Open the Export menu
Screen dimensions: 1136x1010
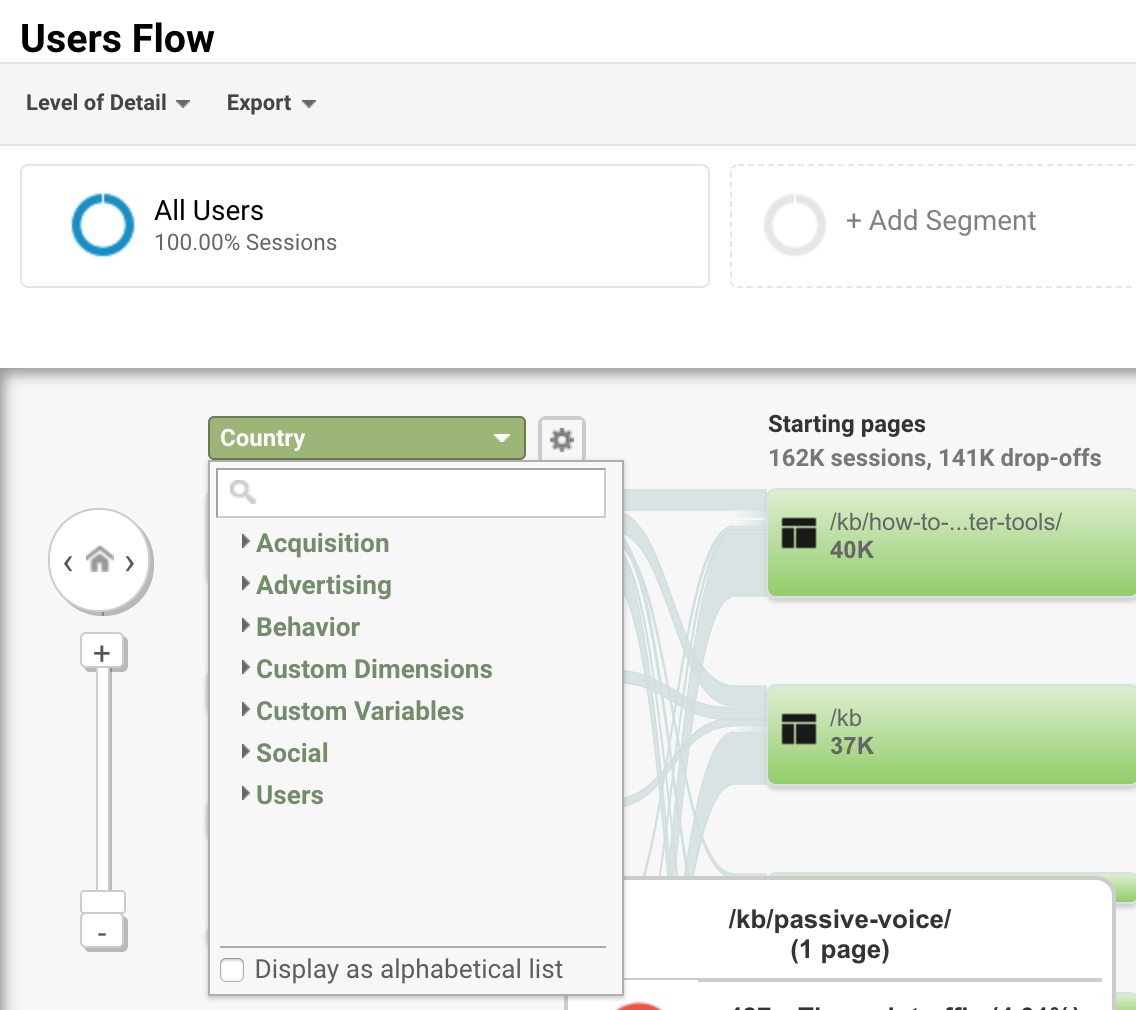(270, 102)
